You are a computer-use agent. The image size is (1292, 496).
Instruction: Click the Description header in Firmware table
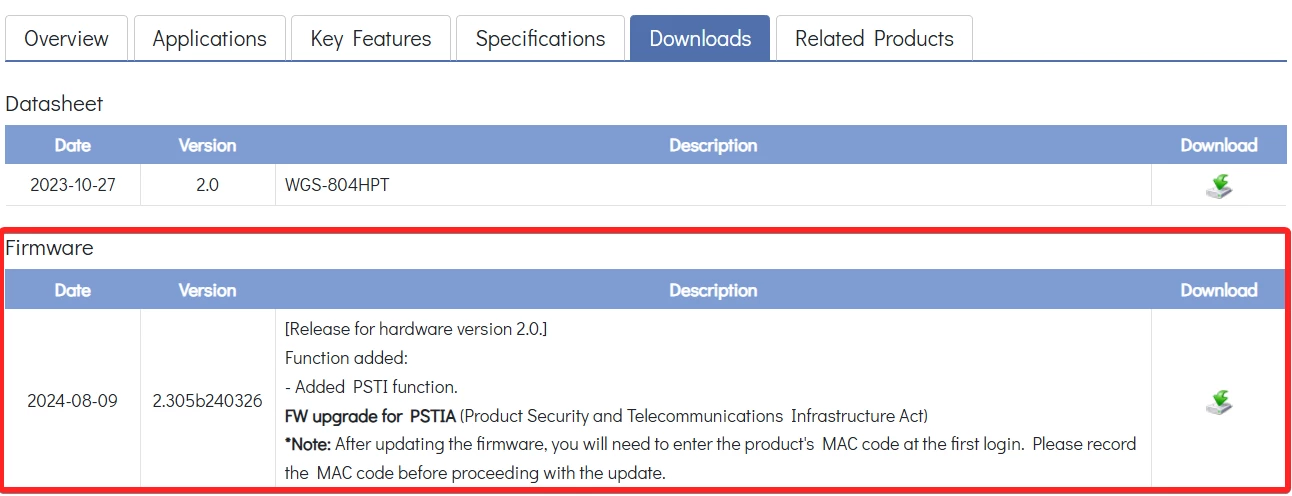713,290
